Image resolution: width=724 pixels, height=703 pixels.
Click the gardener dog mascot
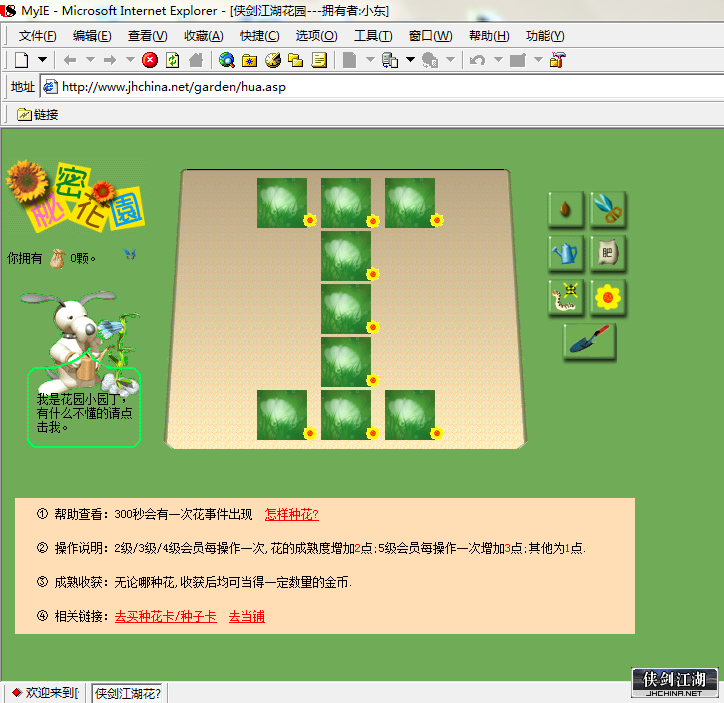pyautogui.click(x=79, y=342)
